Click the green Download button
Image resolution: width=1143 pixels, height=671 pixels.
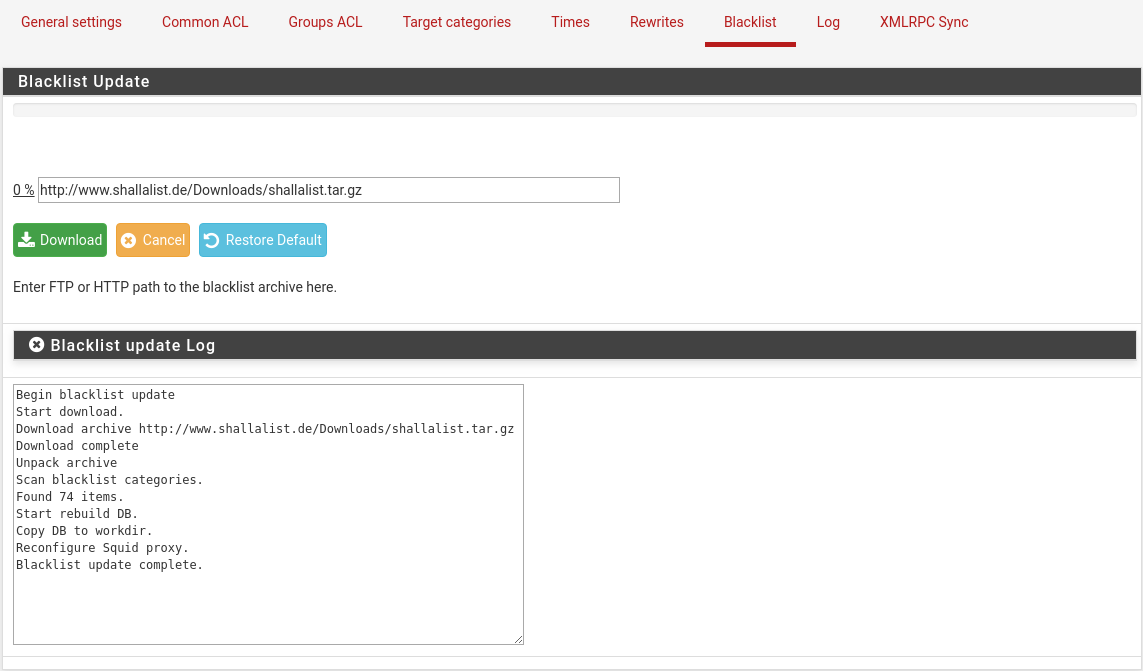[60, 240]
